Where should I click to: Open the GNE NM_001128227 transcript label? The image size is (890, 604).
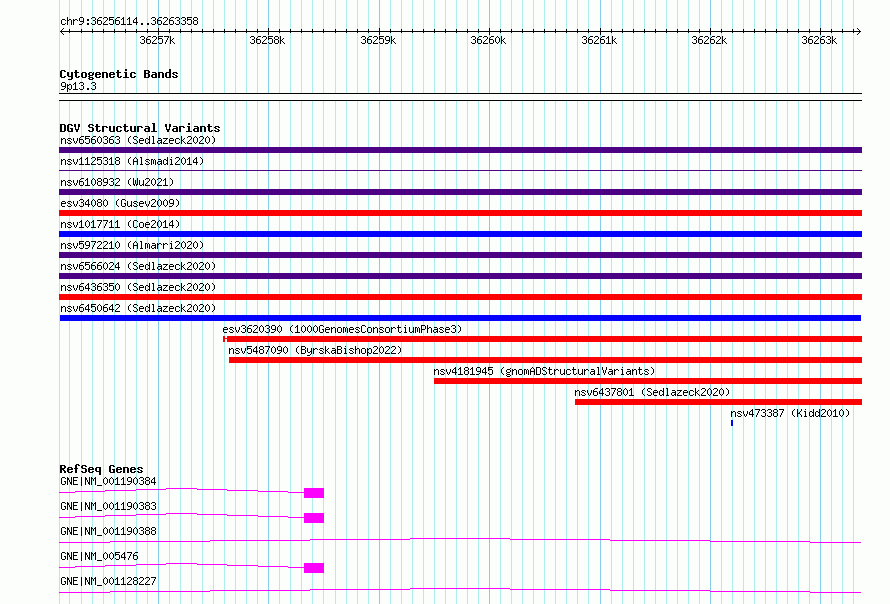(x=108, y=581)
